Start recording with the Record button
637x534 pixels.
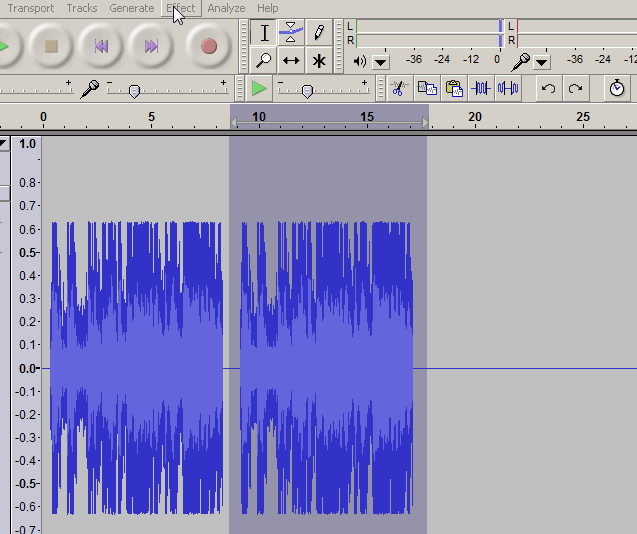pos(209,46)
